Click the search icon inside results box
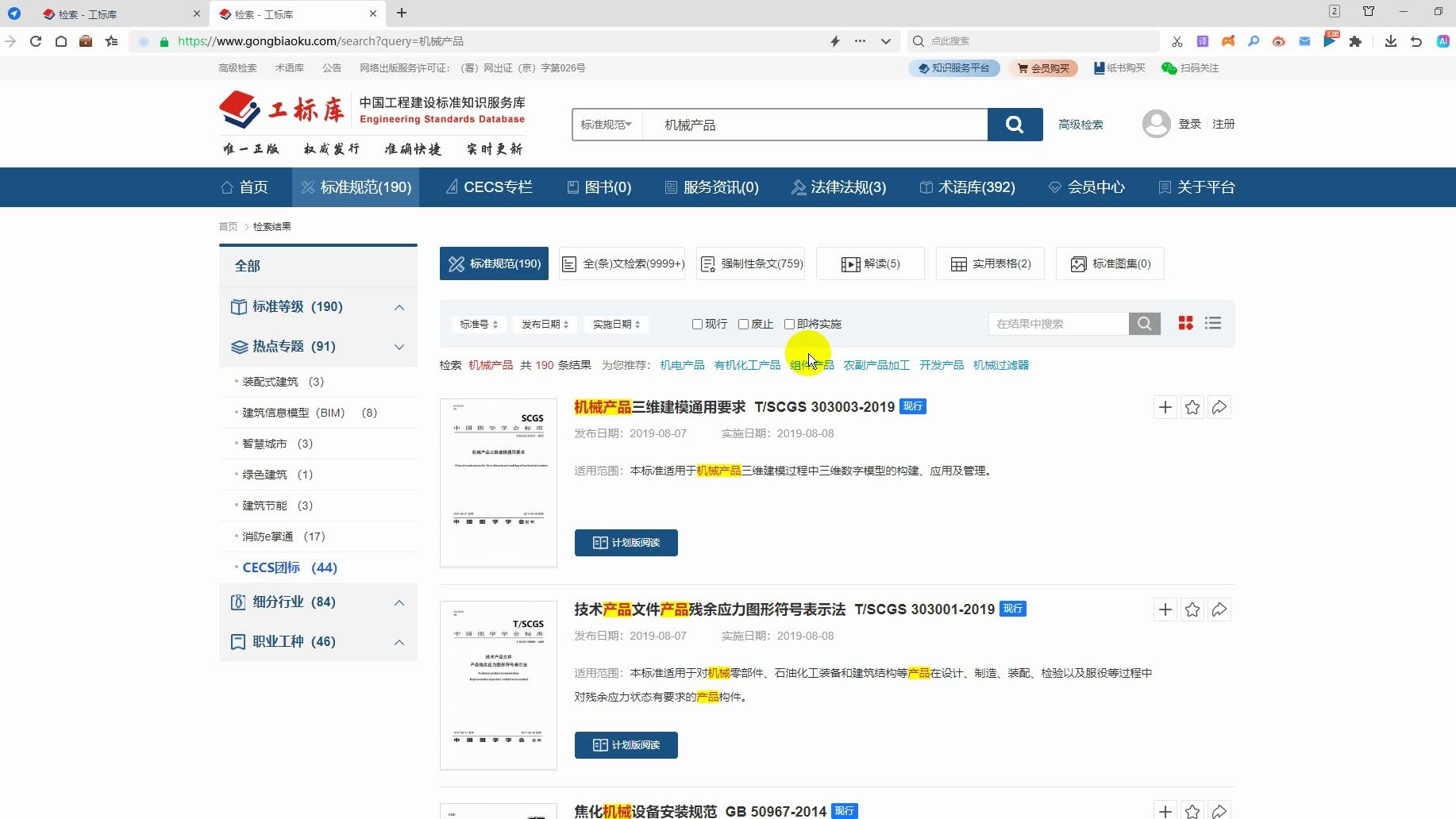This screenshot has width=1456, height=819. (x=1144, y=323)
